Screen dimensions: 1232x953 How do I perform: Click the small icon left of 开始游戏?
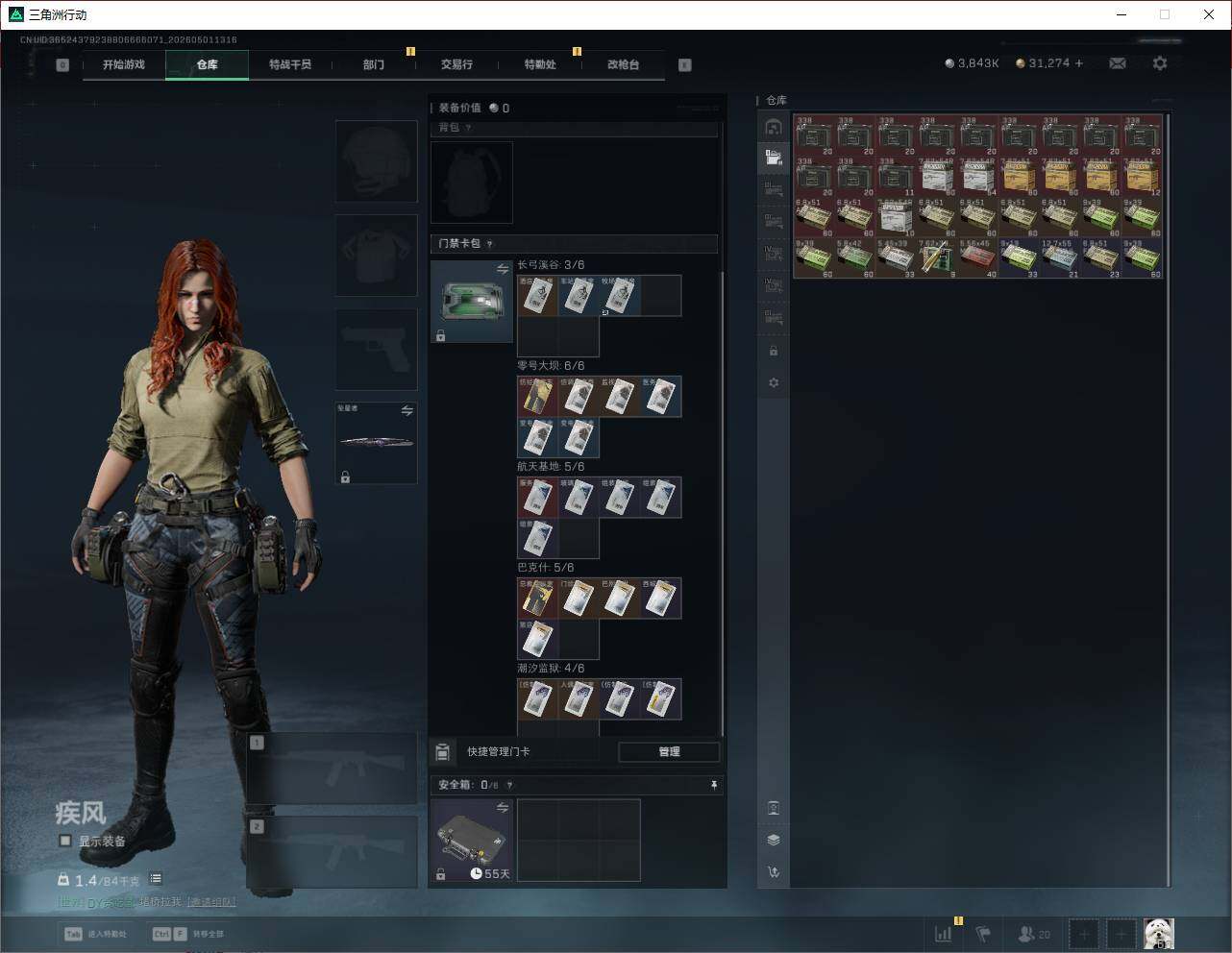(x=62, y=65)
